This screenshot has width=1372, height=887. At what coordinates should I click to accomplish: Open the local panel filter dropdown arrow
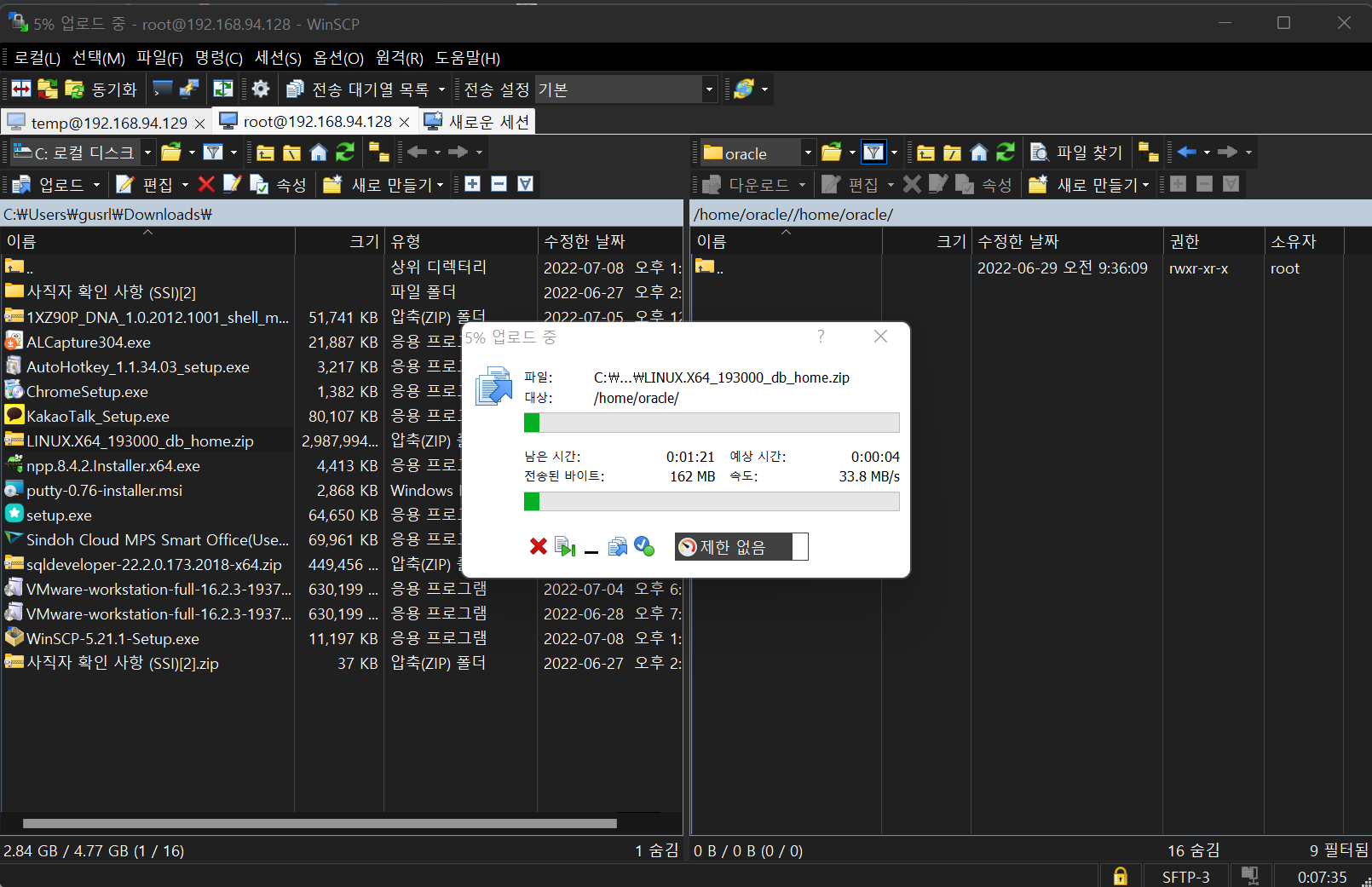pos(233,153)
